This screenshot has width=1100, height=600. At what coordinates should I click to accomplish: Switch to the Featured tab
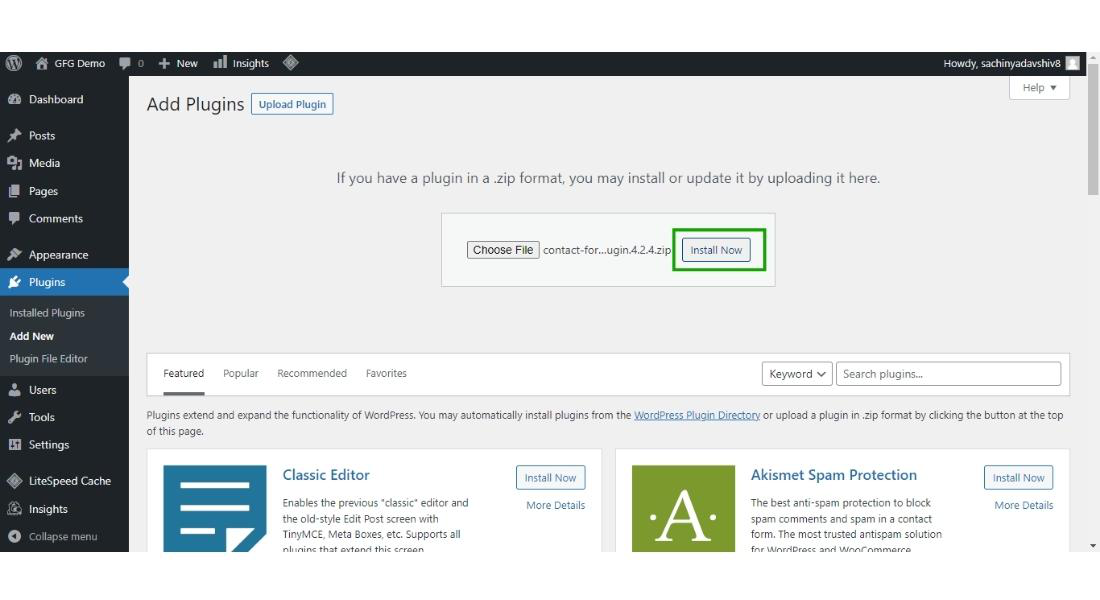(x=184, y=373)
